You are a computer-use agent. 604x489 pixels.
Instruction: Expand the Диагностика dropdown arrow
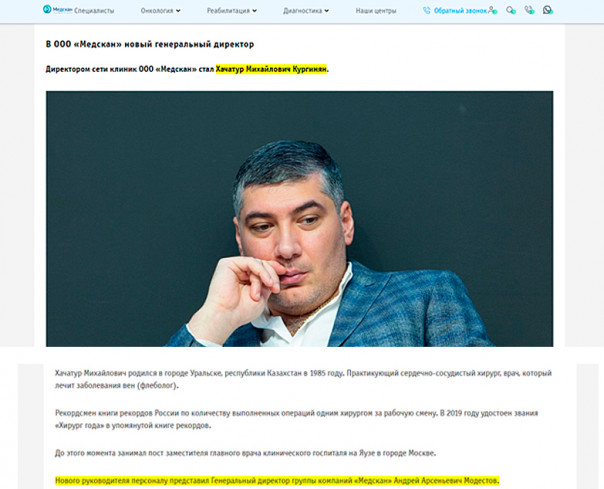327,11
